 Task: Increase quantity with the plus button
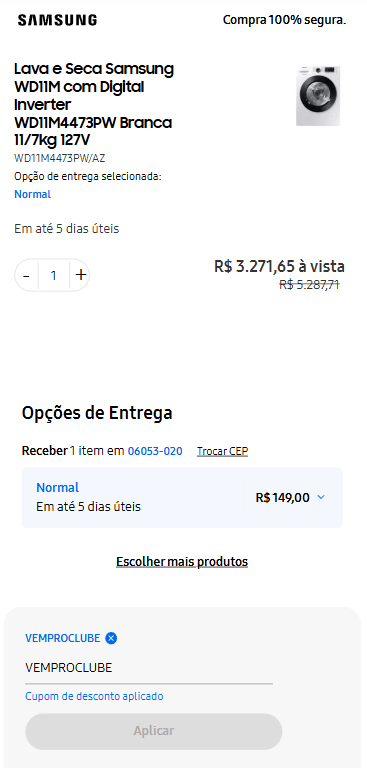point(80,275)
